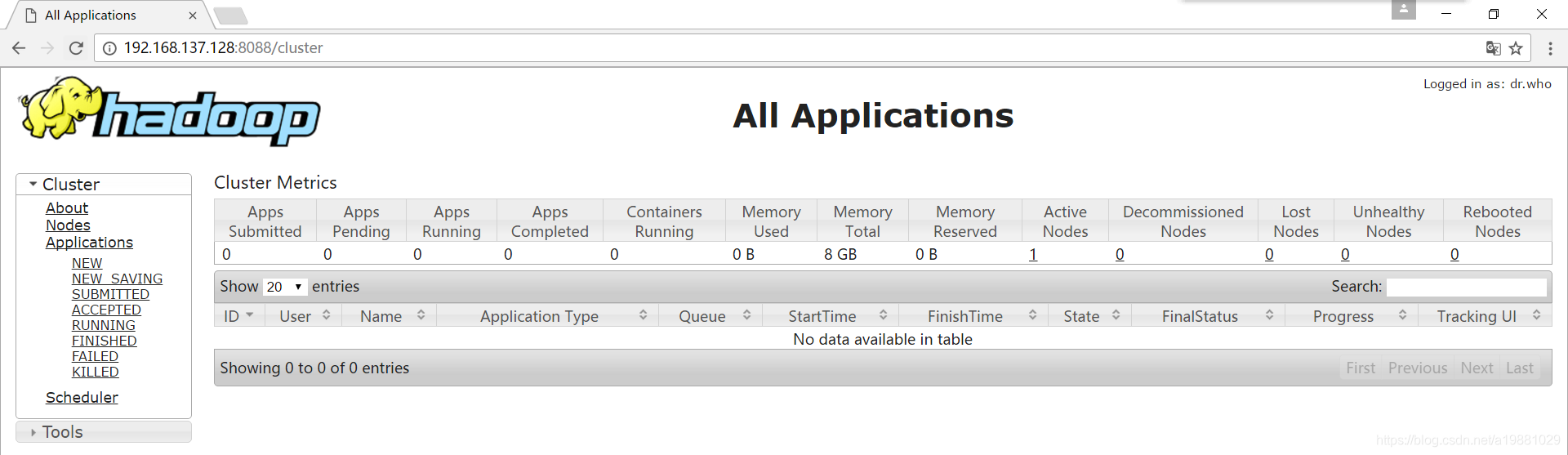Open the Nodes link in sidebar

pyautogui.click(x=68, y=225)
